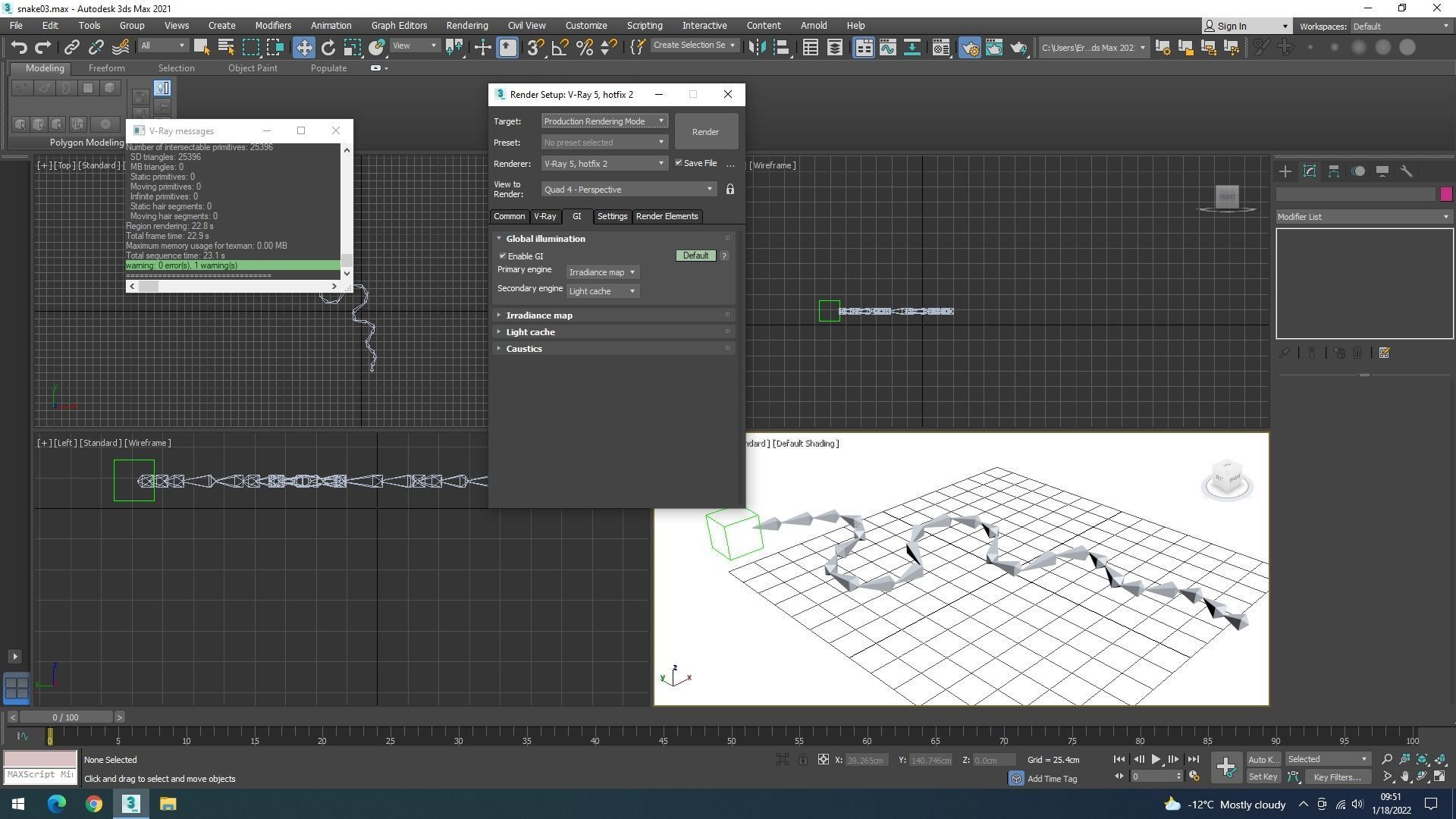Expand the Irradiance map rollout

[x=613, y=315]
